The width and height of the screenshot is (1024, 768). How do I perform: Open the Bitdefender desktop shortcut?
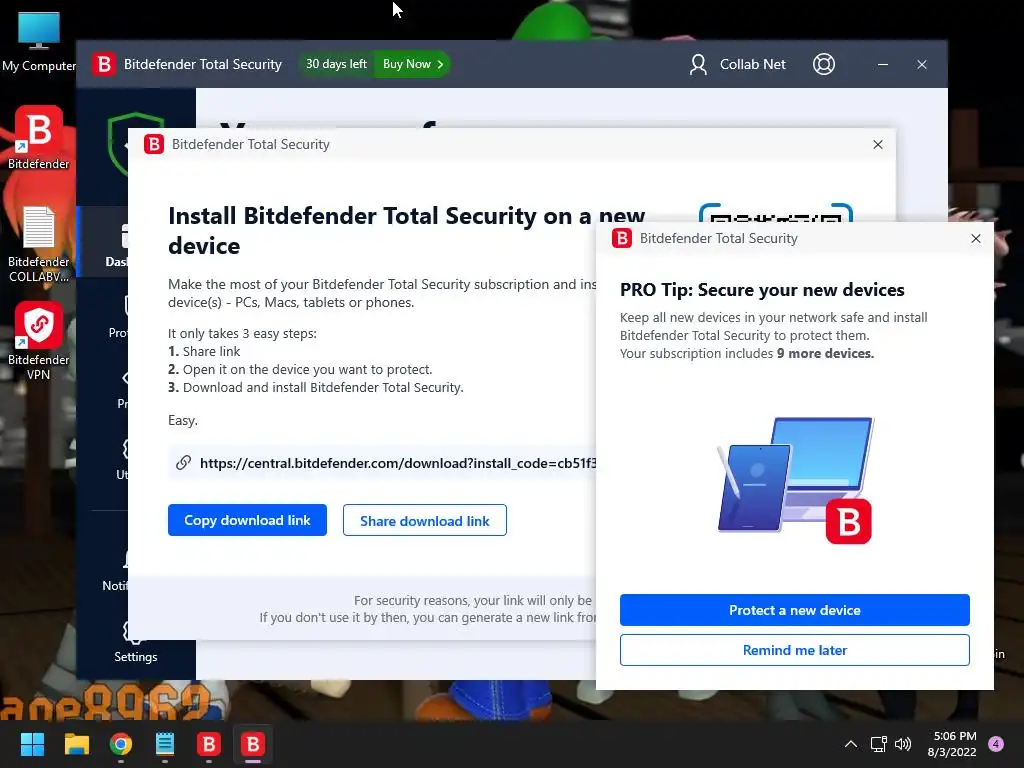pyautogui.click(x=39, y=137)
